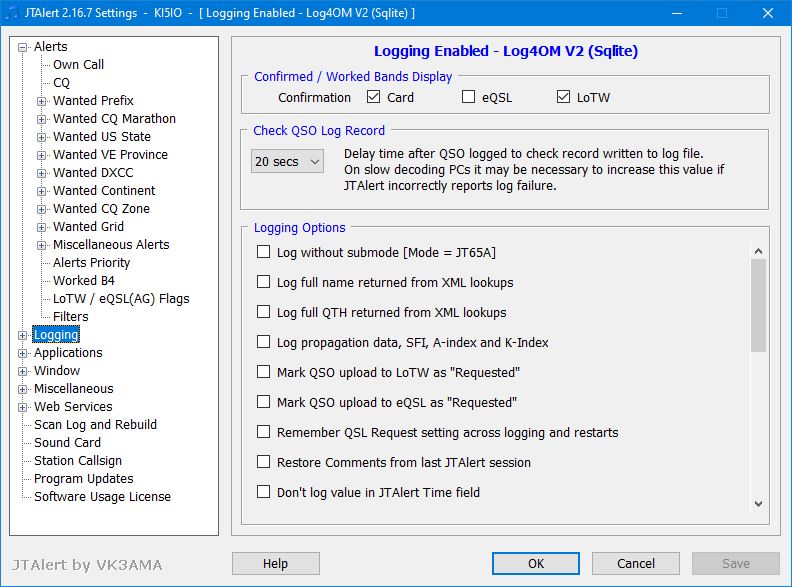Select Station Callsign item
This screenshot has height=587, width=792.
tap(78, 461)
